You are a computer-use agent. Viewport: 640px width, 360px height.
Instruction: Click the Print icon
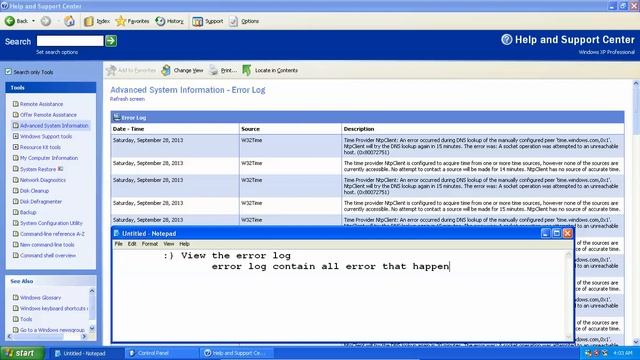[213, 70]
